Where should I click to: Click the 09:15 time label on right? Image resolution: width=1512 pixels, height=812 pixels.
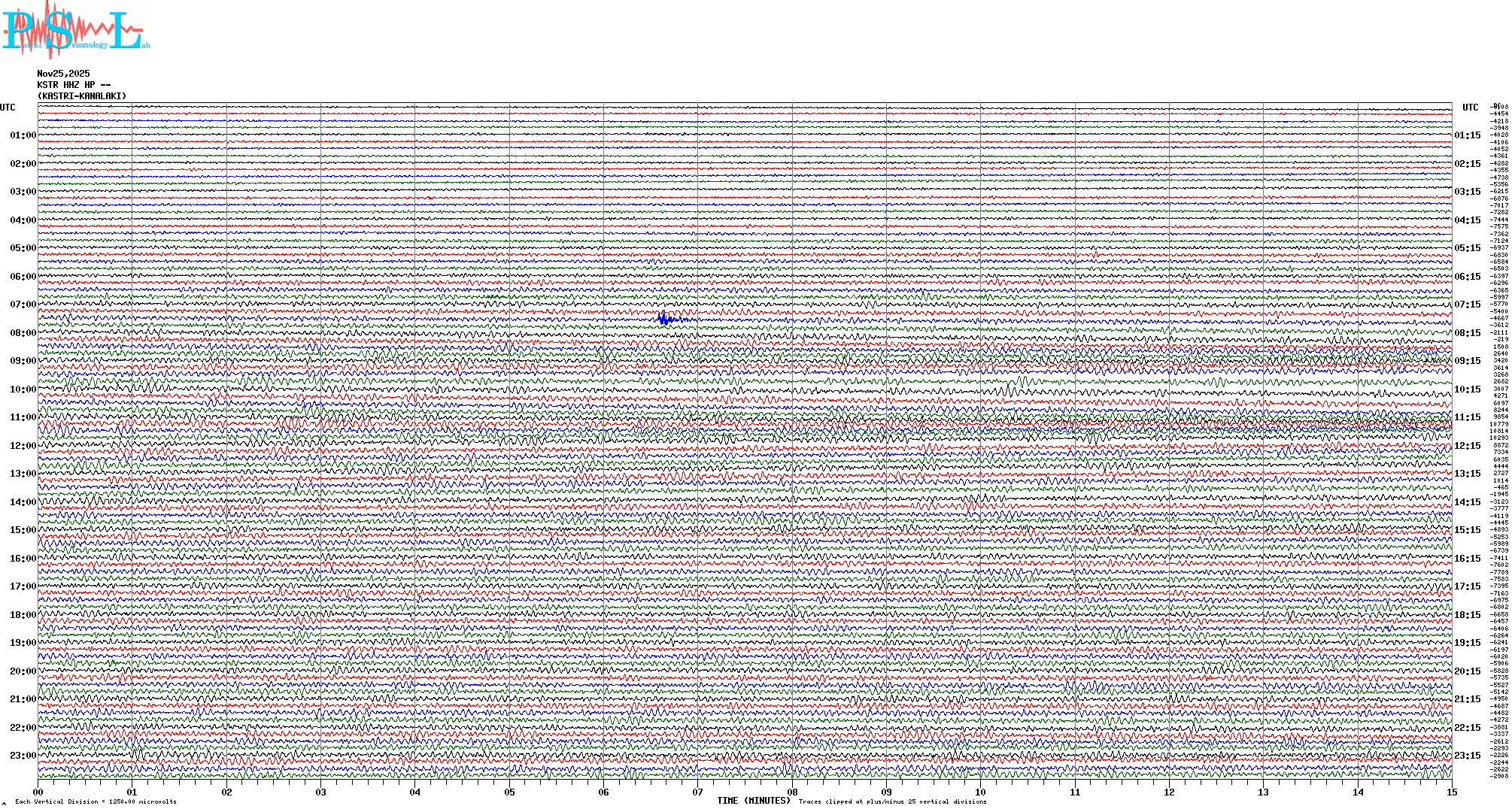pyautogui.click(x=1467, y=361)
